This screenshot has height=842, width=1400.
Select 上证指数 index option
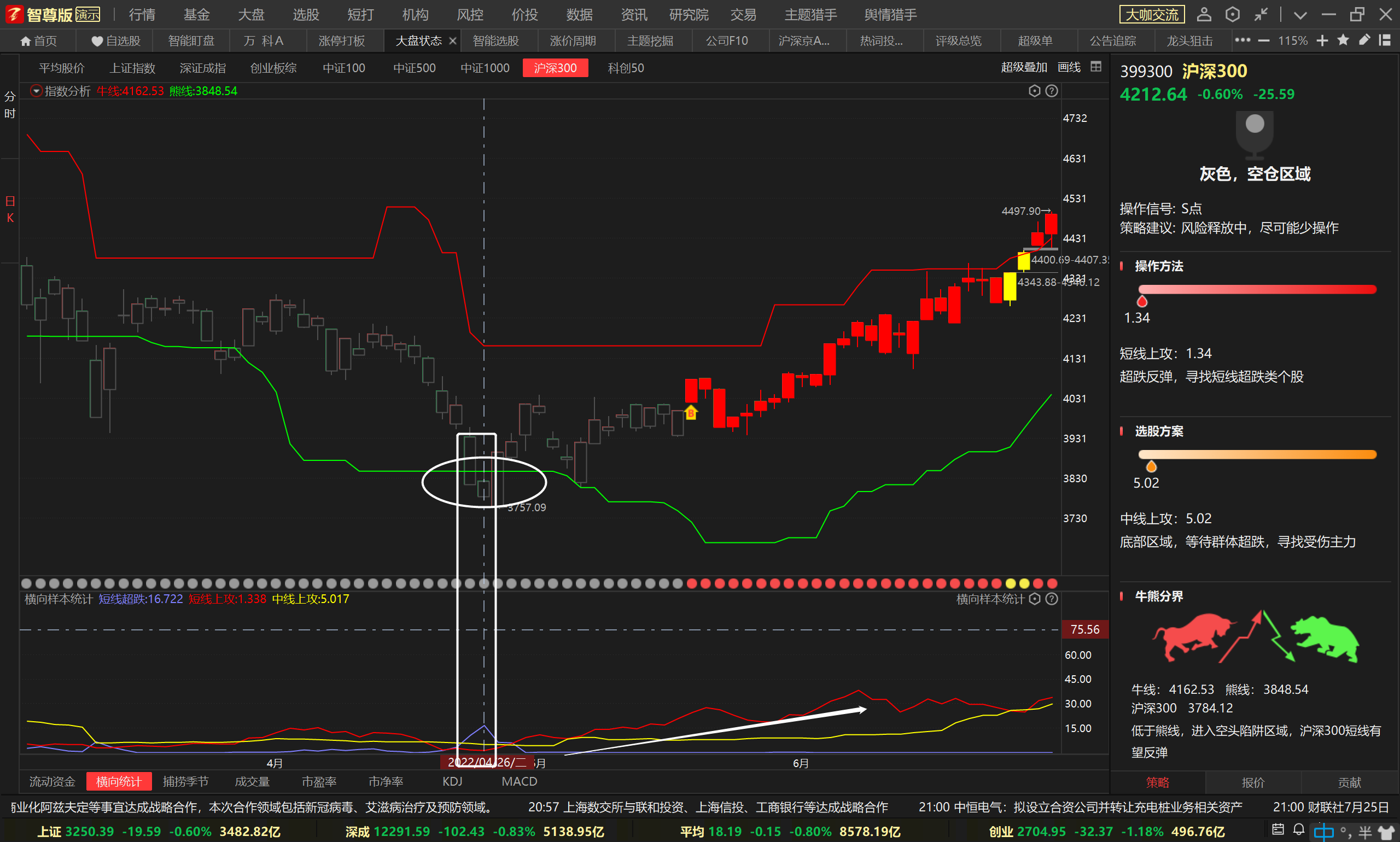click(x=132, y=68)
